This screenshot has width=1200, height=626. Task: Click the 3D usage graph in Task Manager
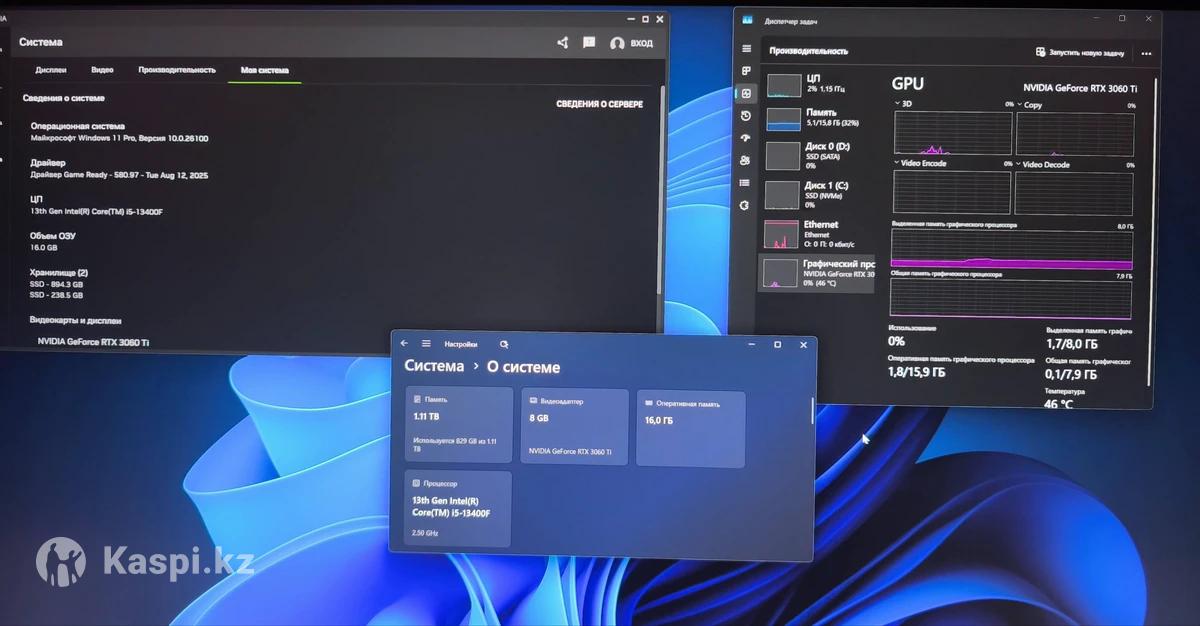coord(953,132)
